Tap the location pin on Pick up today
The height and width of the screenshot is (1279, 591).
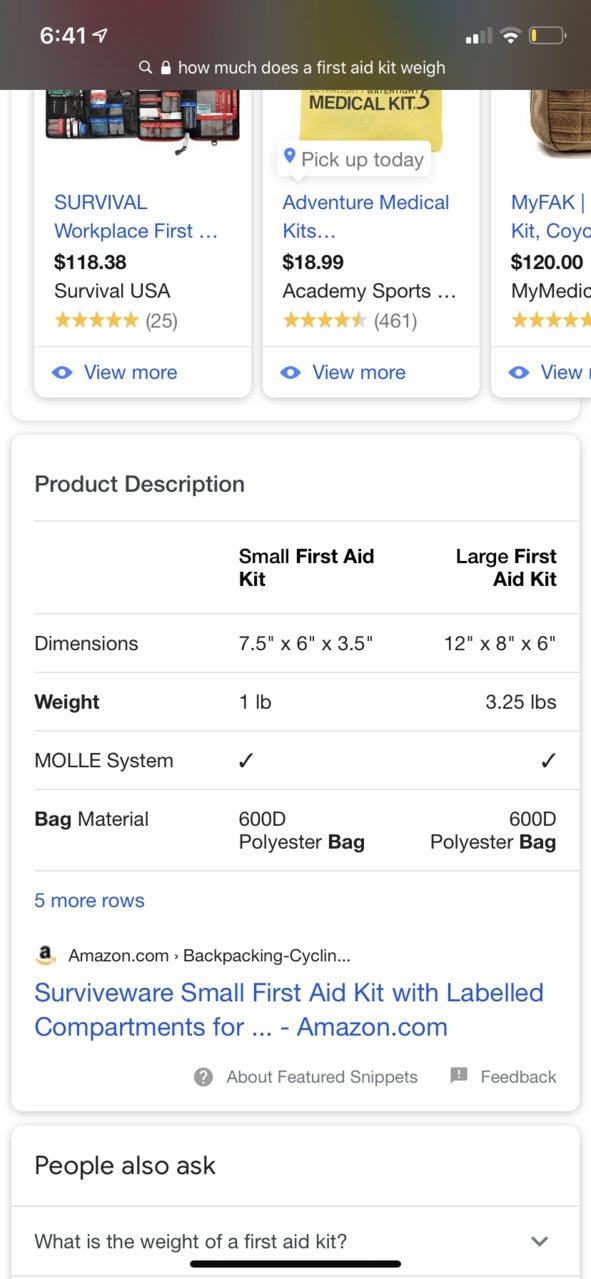290,157
